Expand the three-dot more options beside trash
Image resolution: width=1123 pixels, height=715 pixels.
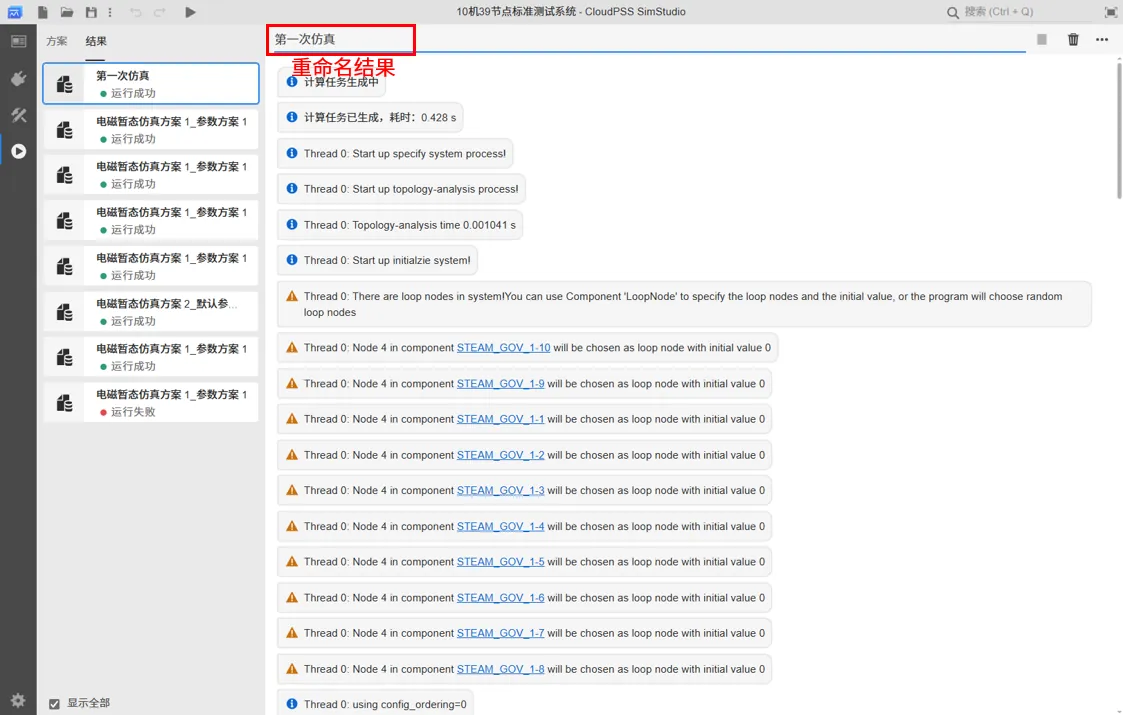pos(1102,40)
